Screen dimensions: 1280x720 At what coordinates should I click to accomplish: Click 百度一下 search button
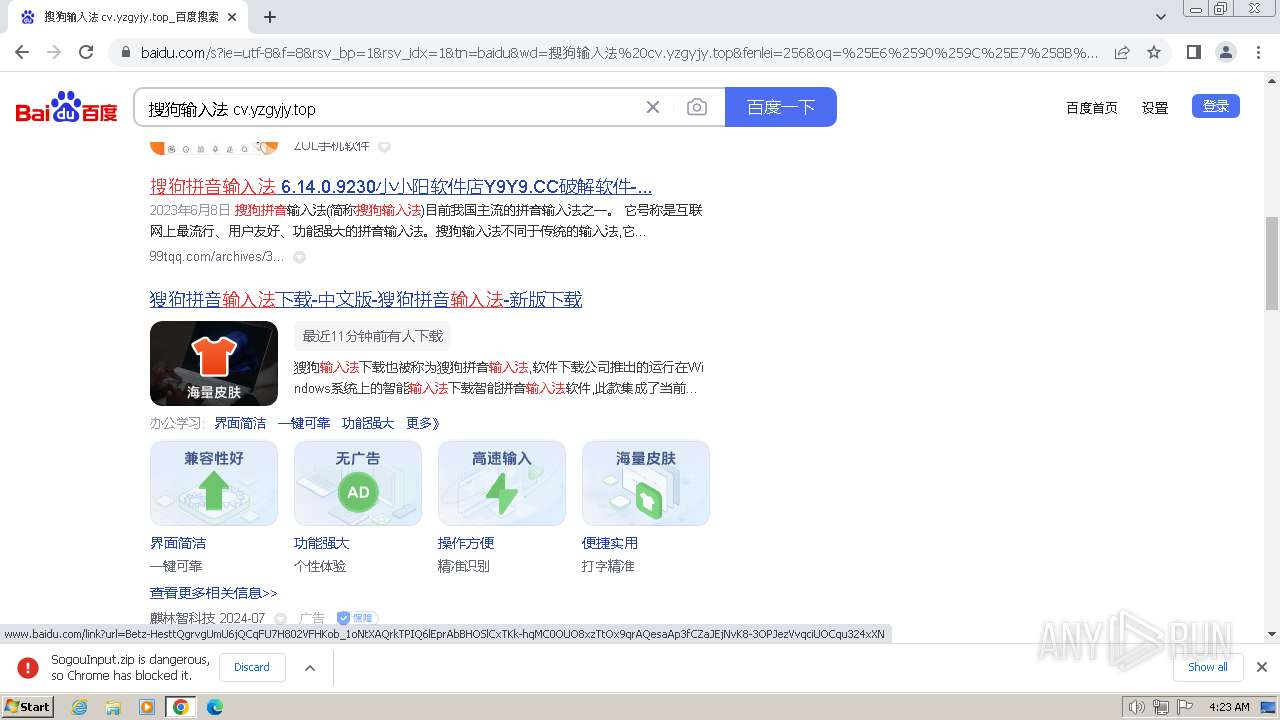pos(781,107)
